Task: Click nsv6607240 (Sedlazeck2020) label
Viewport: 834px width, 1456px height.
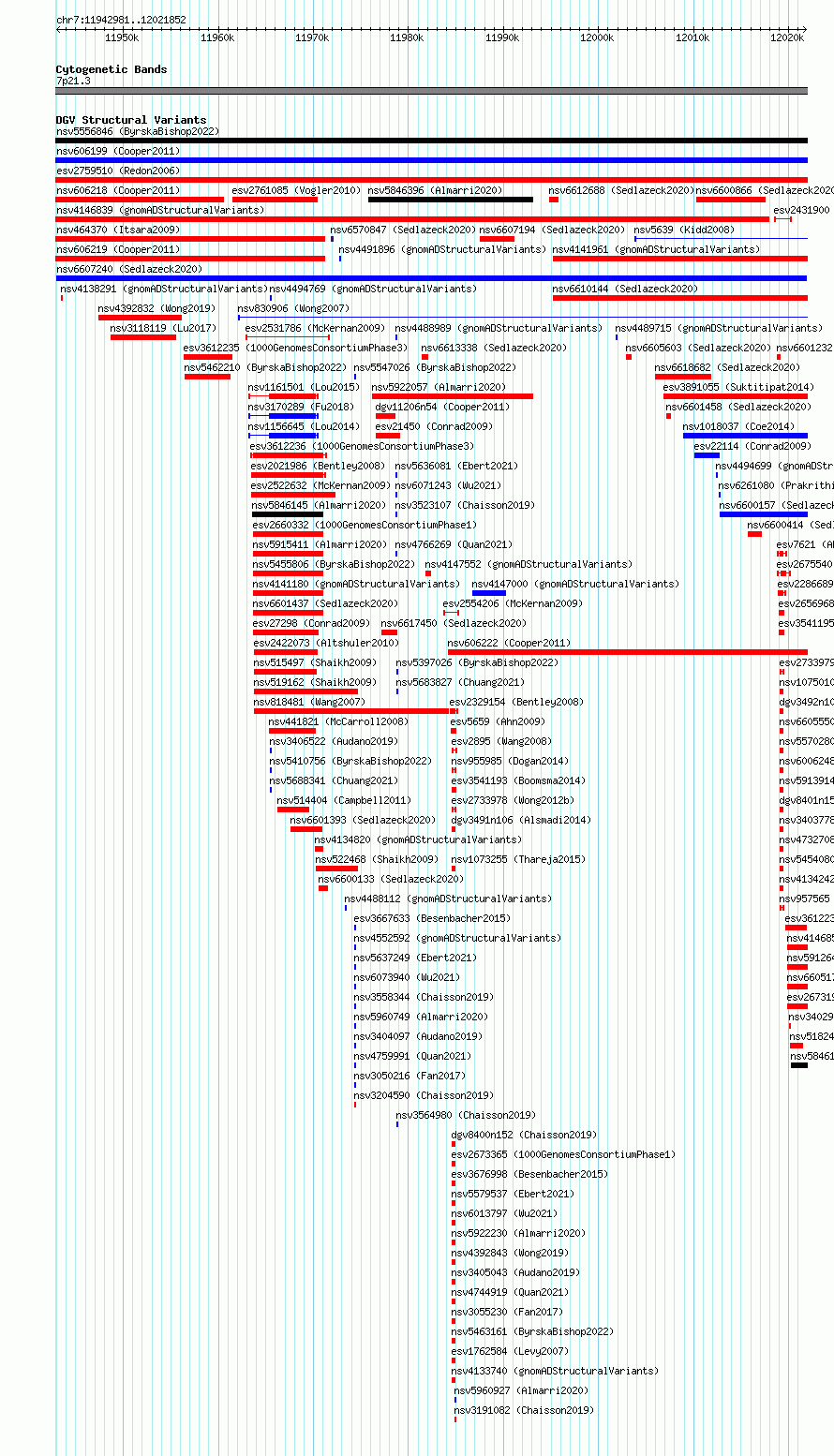Action: 129,270
